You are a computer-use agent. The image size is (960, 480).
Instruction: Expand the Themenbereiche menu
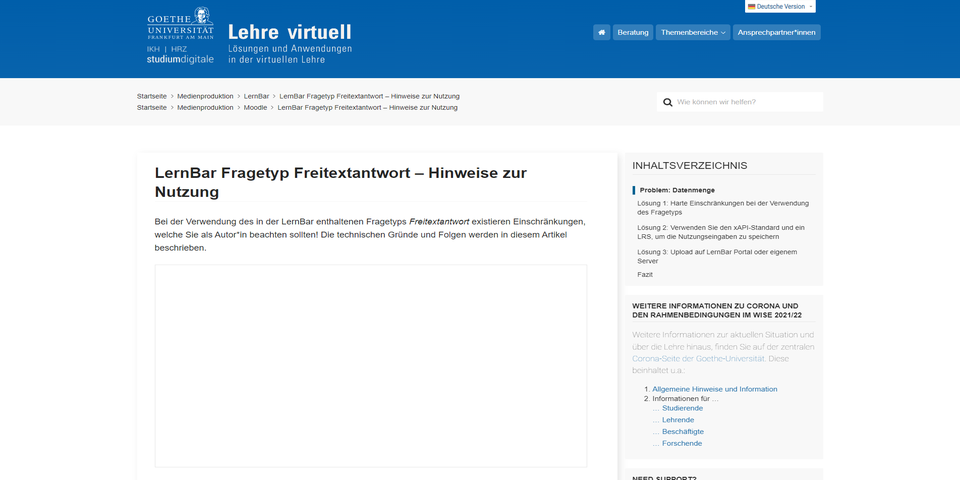click(692, 32)
